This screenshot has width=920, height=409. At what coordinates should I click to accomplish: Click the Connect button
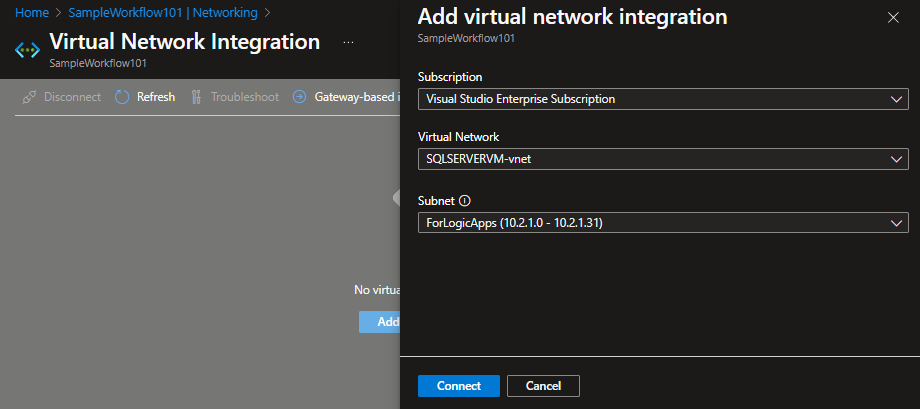(459, 386)
